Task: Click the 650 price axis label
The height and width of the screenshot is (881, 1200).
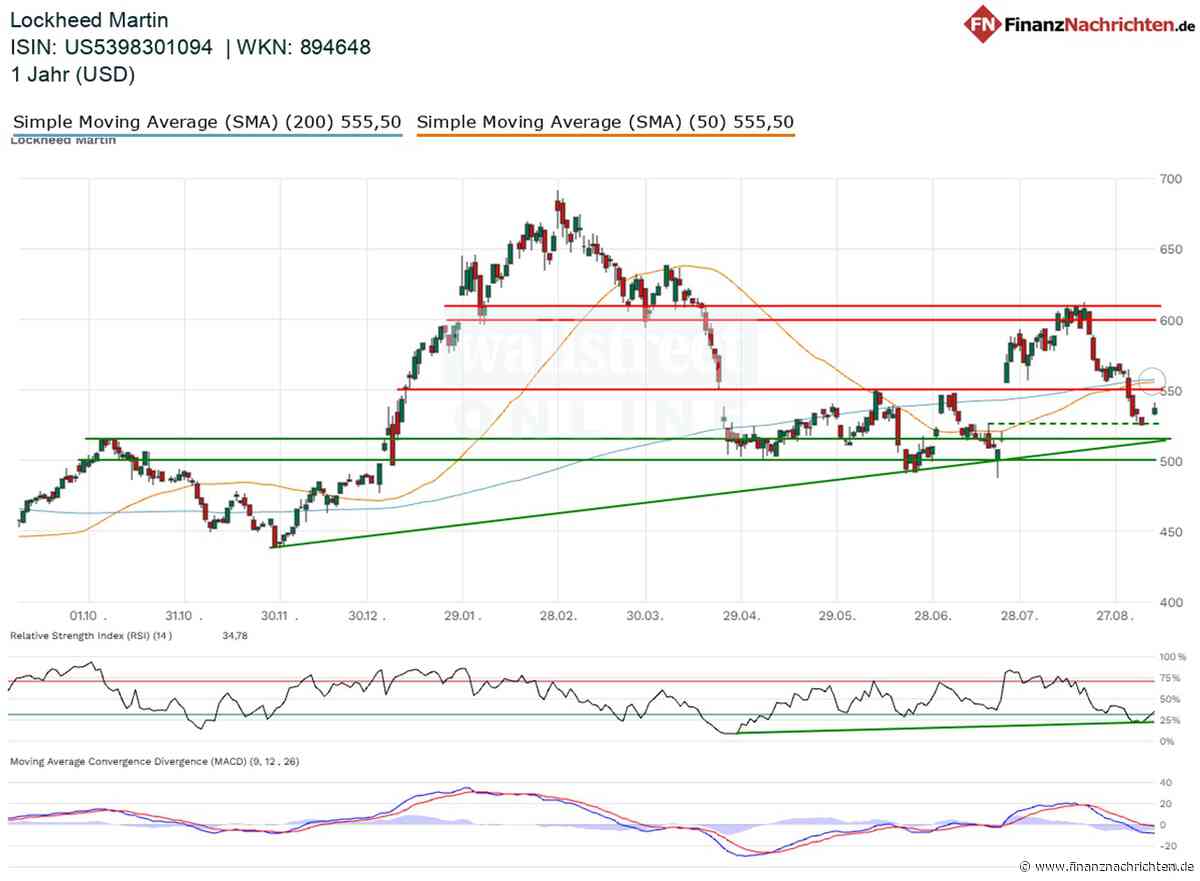Action: (x=1169, y=249)
